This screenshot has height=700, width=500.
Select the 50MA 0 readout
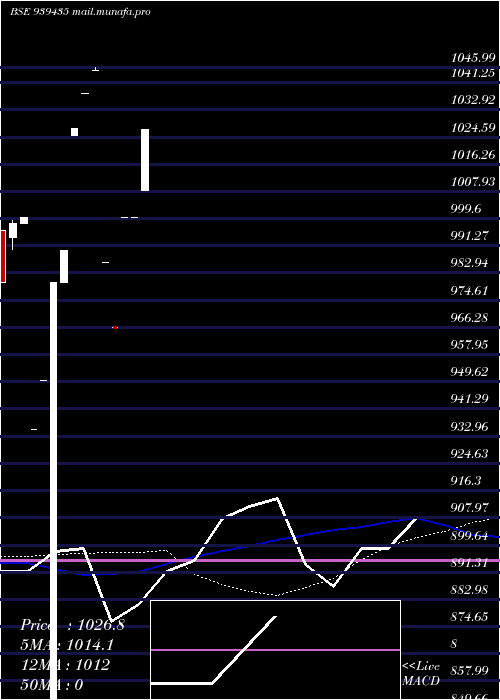[52, 685]
